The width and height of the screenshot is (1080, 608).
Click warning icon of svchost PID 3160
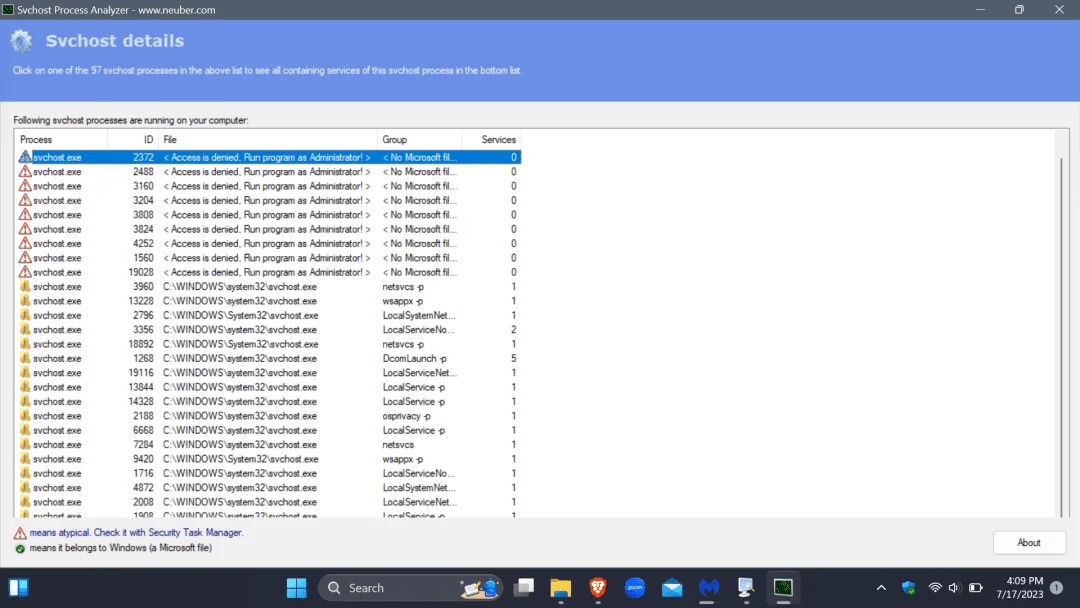[x=25, y=186]
